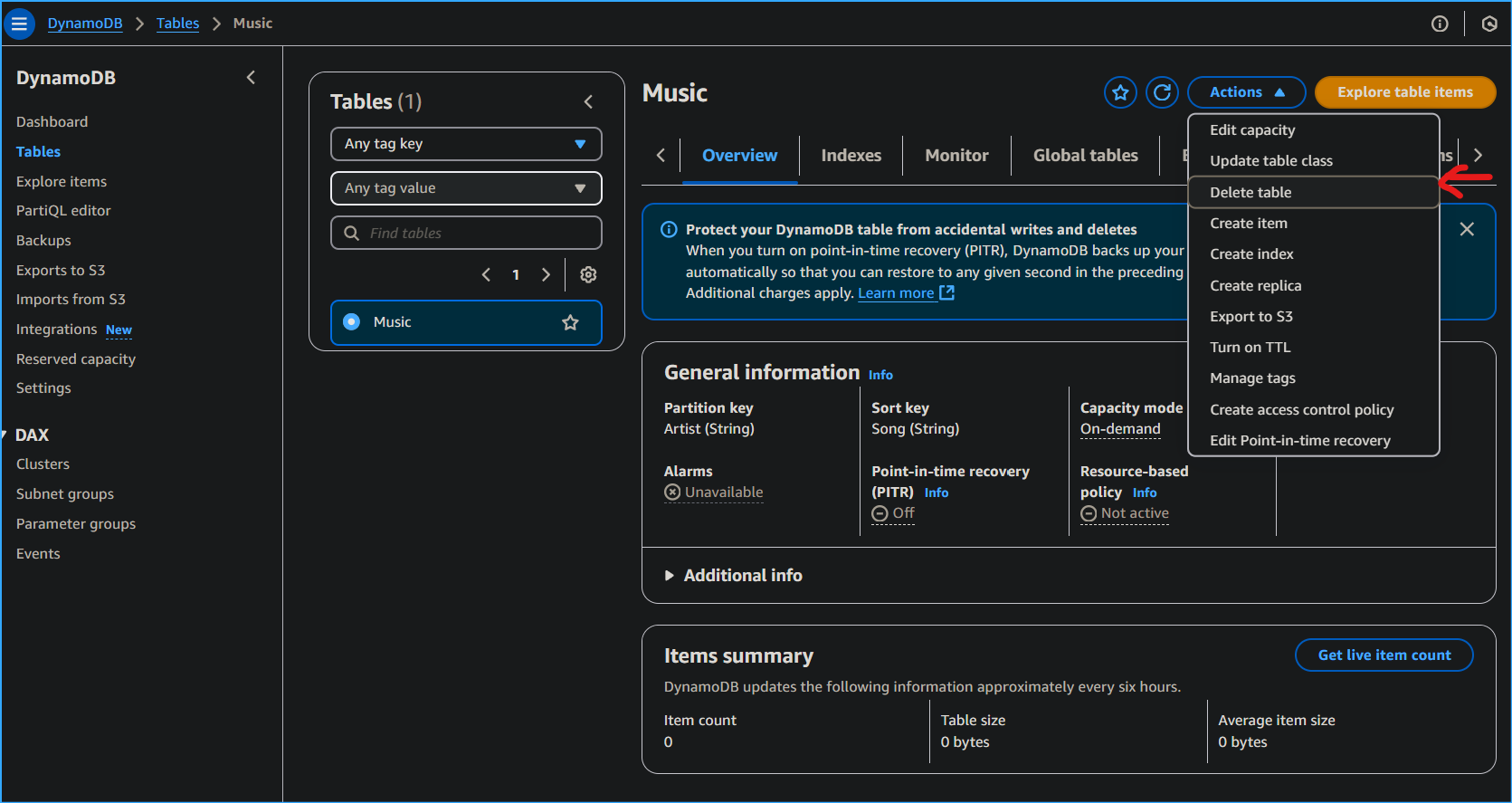Choose Delete table from Actions menu

[1250, 192]
